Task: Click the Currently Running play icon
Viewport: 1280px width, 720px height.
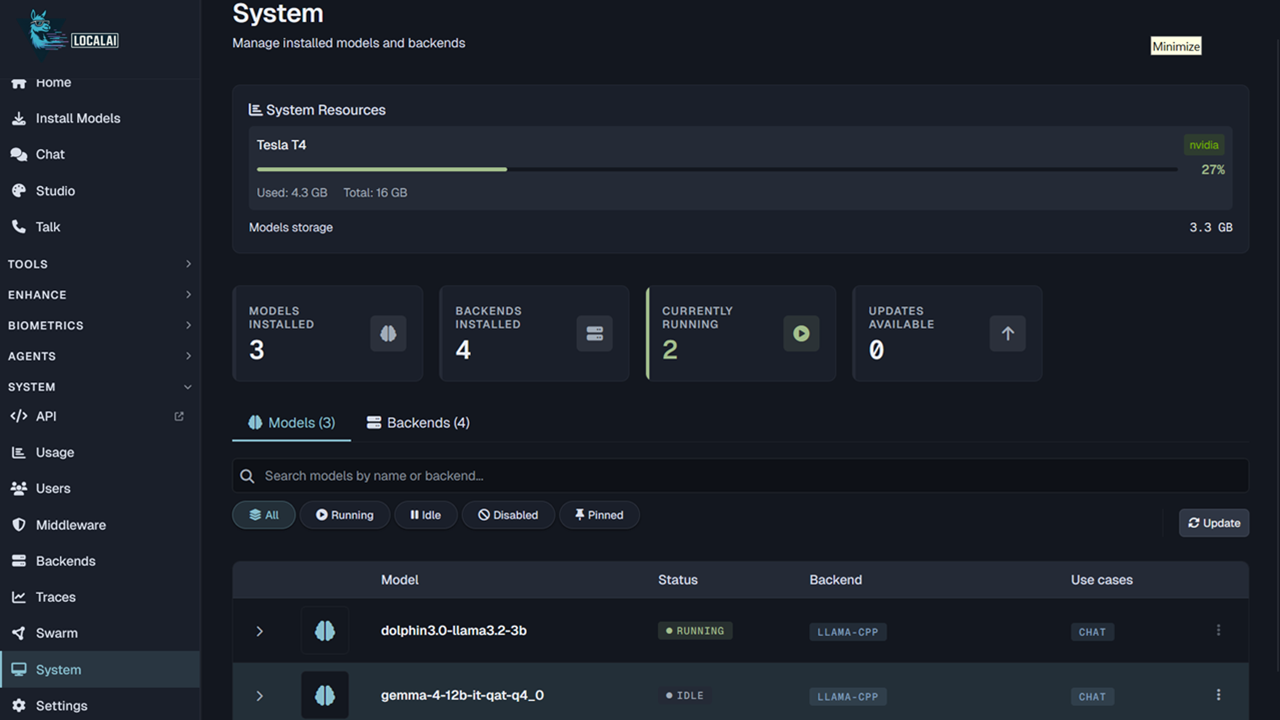Action: coord(801,333)
